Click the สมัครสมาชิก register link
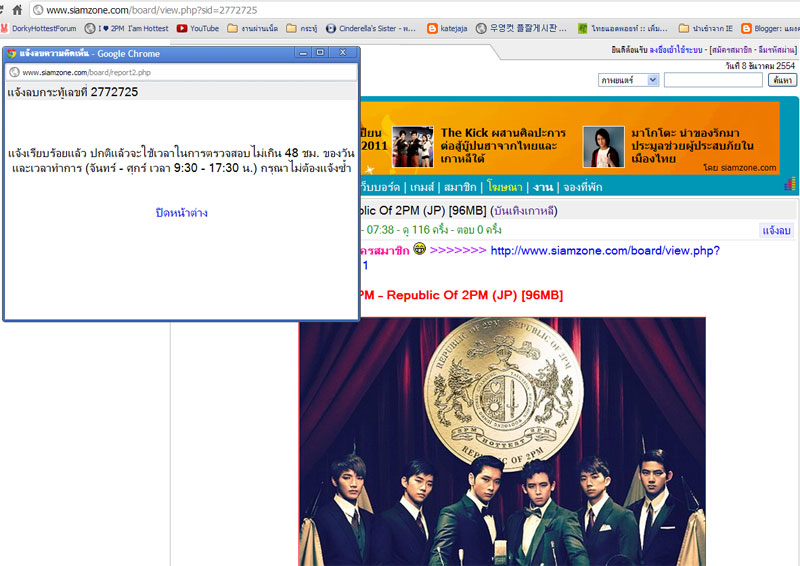Screen dimensions: 800x566 tap(732, 50)
